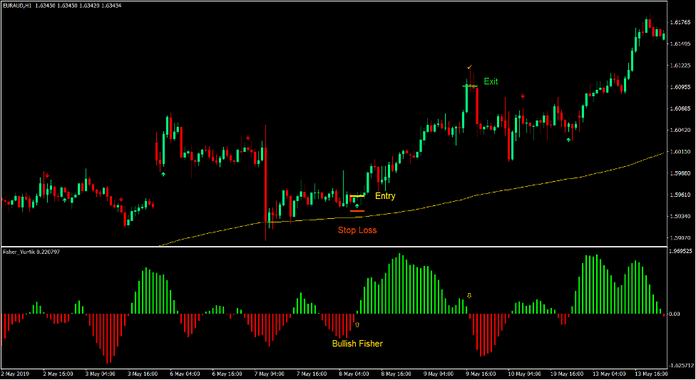Viewport: 696px width, 380px height.
Task: Click the 6 May 16:00 time label
Action: pyautogui.click(x=227, y=374)
